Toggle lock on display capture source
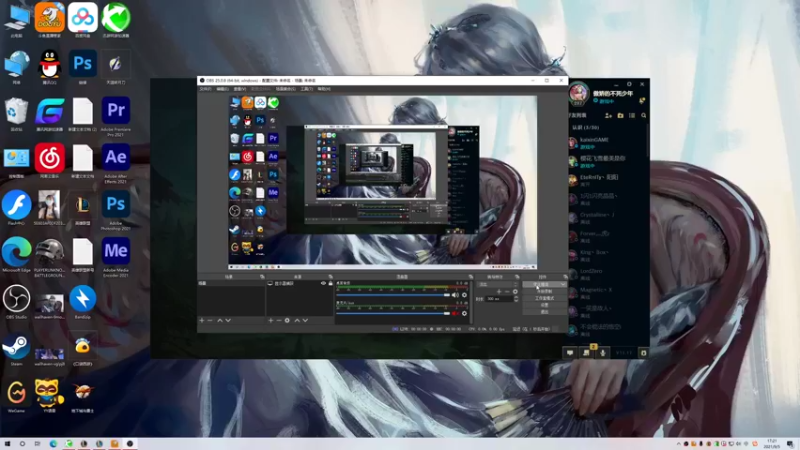This screenshot has width=800, height=450. click(330, 283)
